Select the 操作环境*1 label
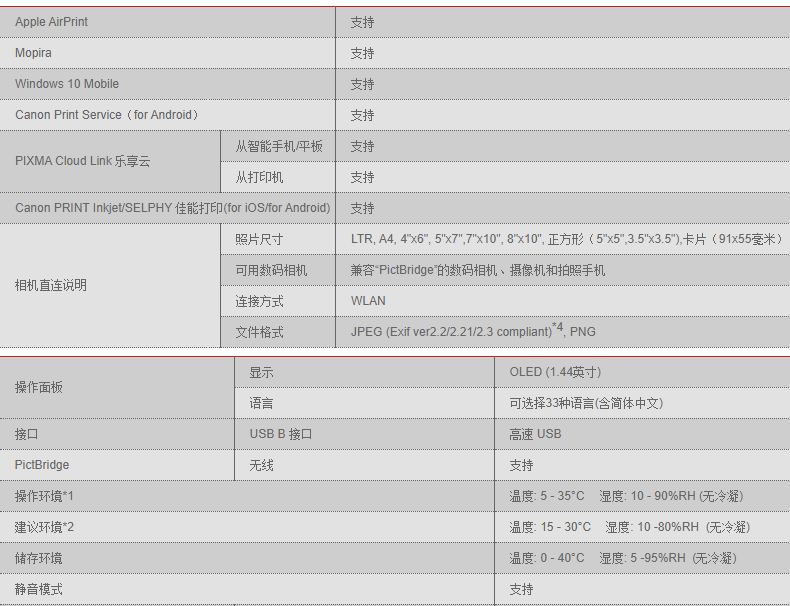The height and width of the screenshot is (606, 790). coord(44,496)
